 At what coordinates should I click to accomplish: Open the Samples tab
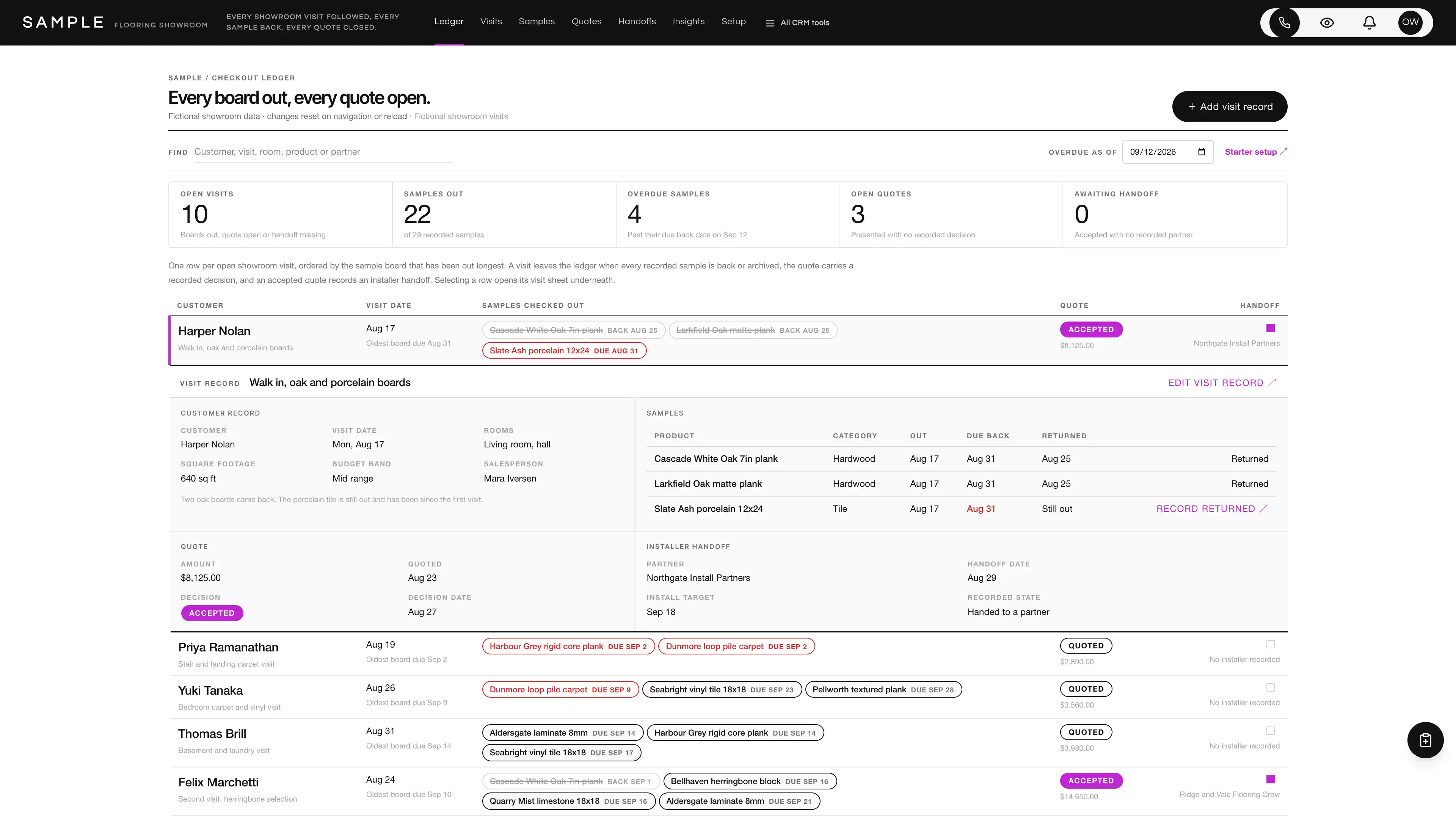537,22
